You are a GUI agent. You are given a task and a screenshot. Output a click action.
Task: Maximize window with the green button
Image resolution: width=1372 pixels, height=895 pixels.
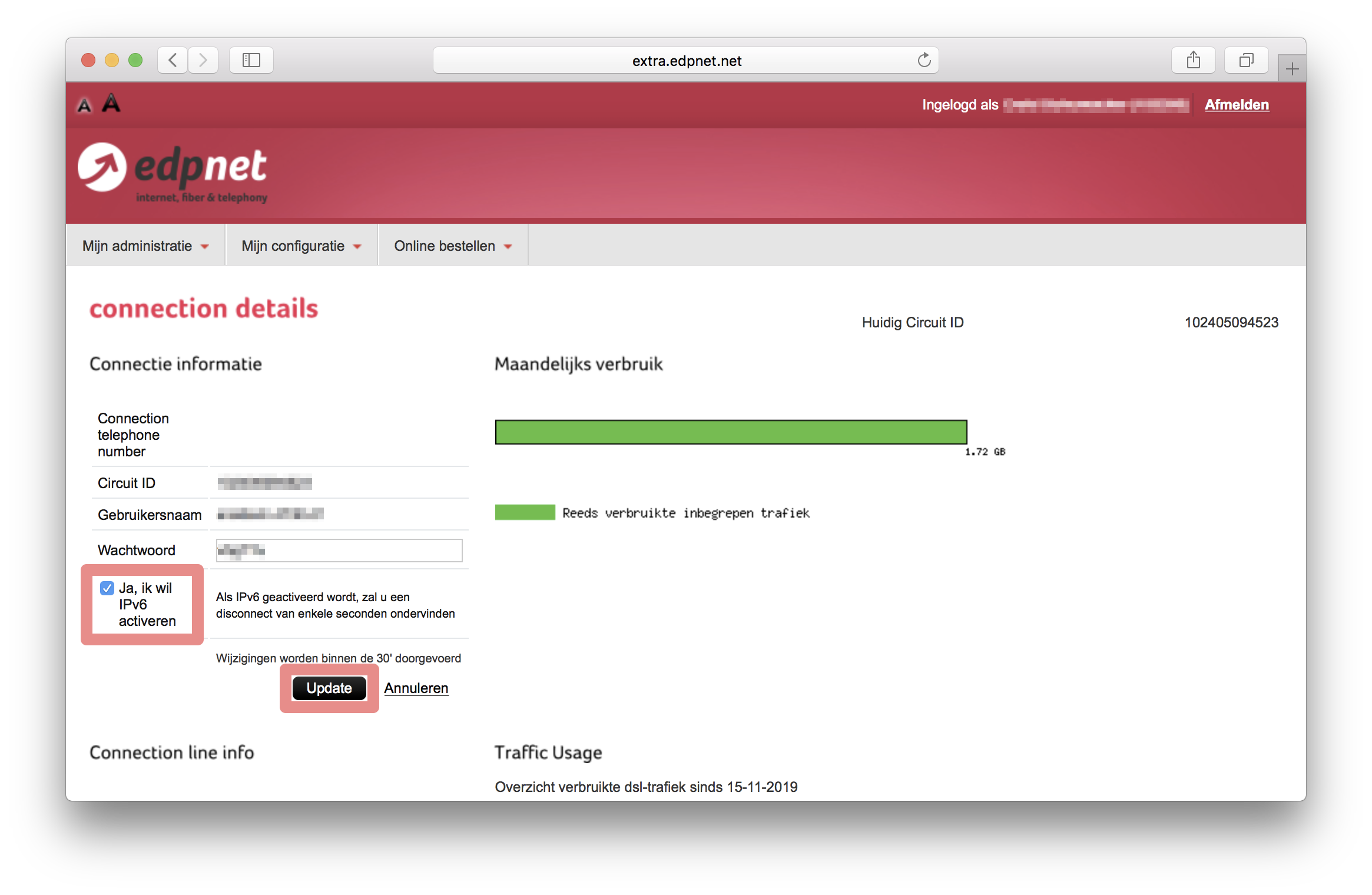click(x=135, y=60)
